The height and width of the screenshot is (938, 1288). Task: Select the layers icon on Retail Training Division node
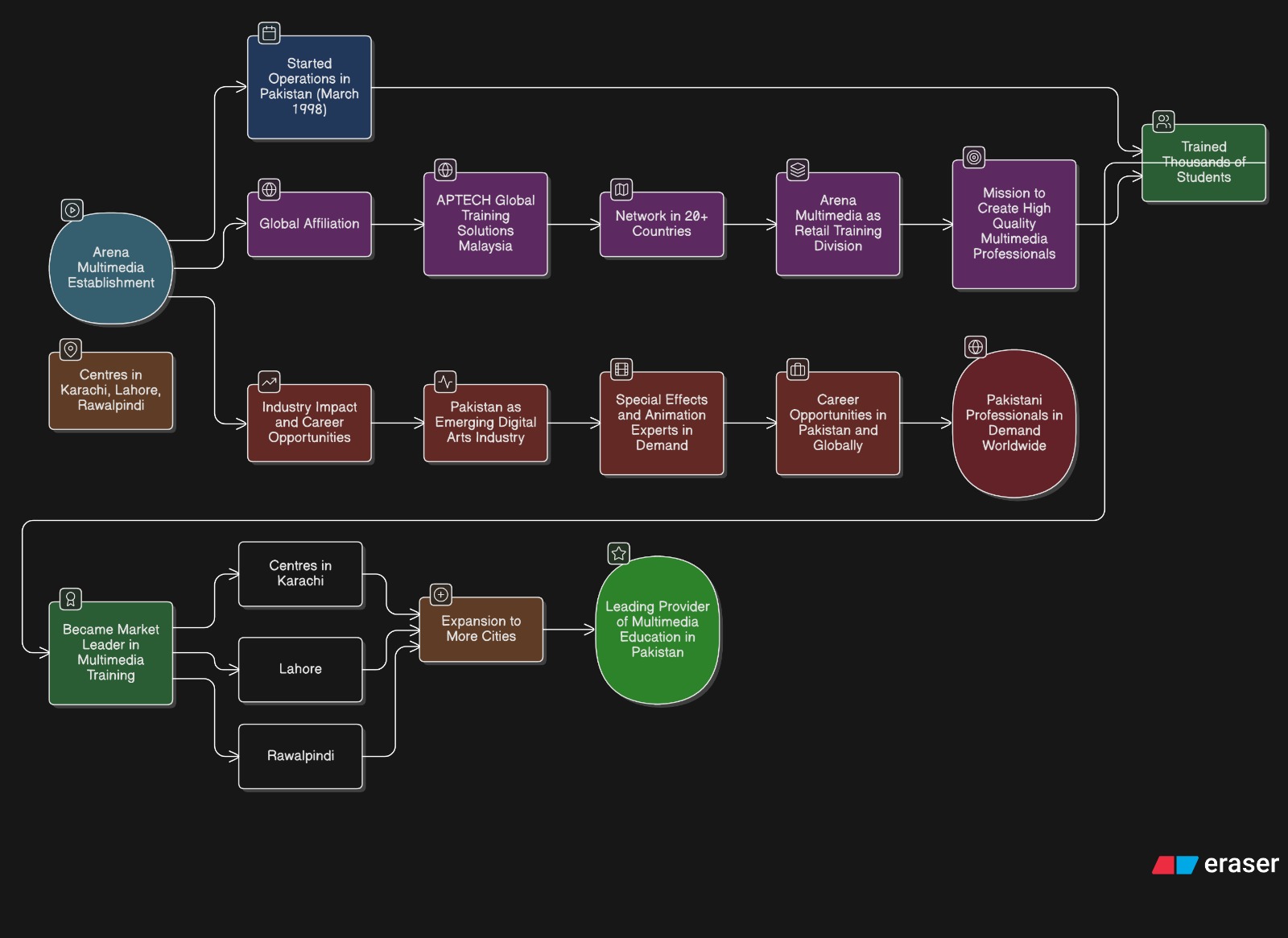coord(798,170)
